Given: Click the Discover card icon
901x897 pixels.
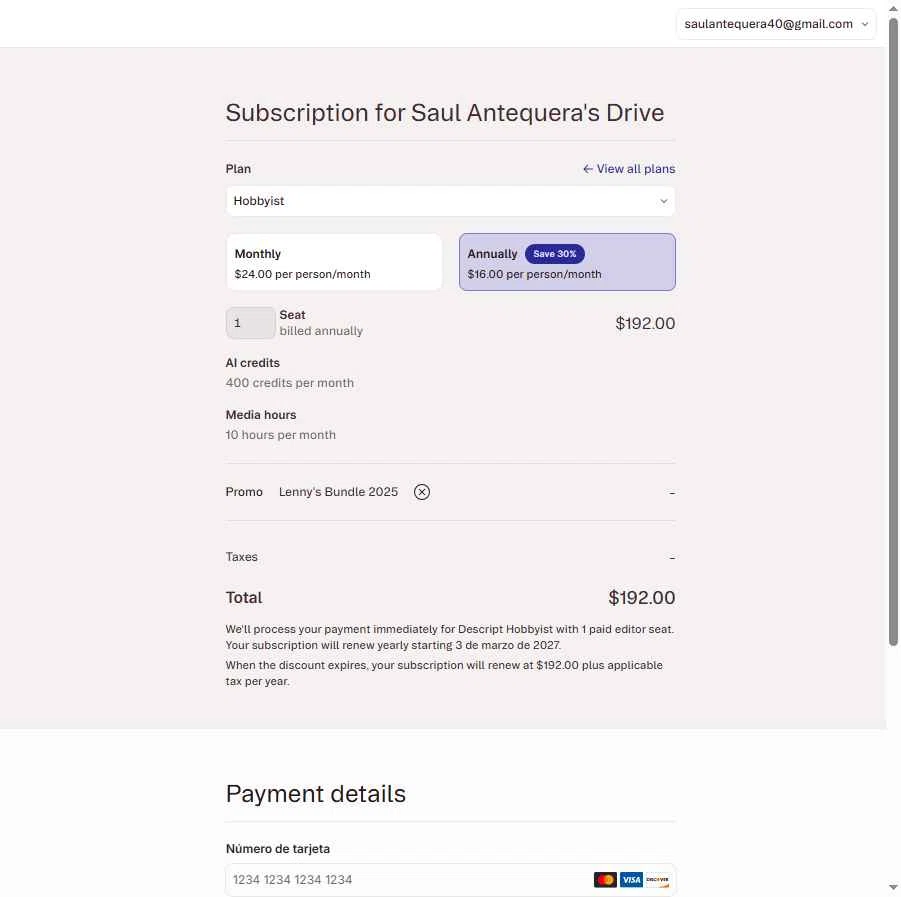Looking at the screenshot, I should pyautogui.click(x=657, y=880).
